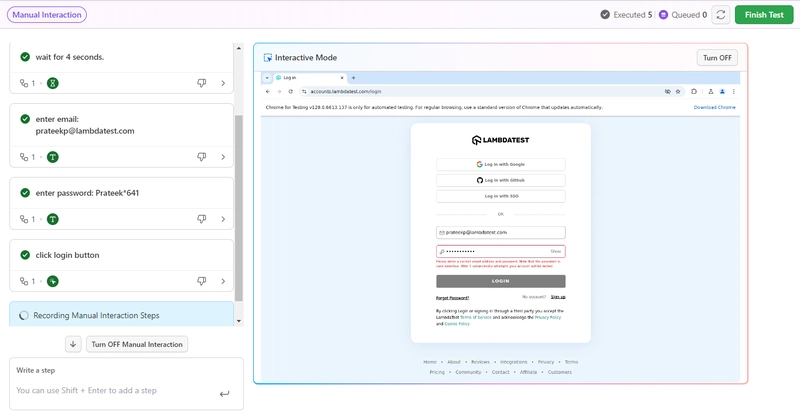This screenshot has height=419, width=800.
Task: Open a new browser tab with plus
Action: (x=353, y=78)
